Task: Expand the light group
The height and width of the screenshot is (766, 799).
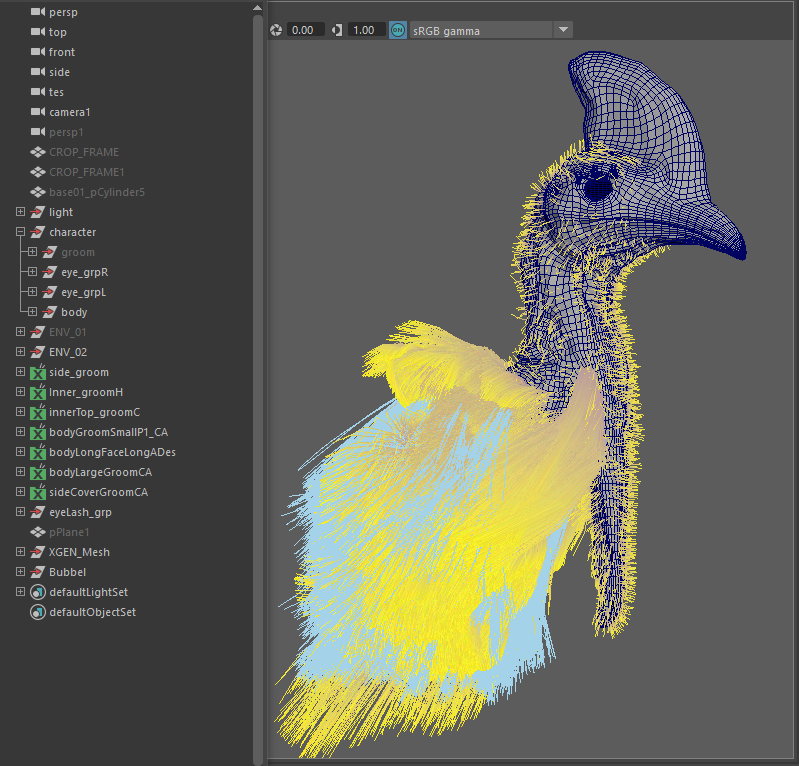Action: (x=20, y=212)
